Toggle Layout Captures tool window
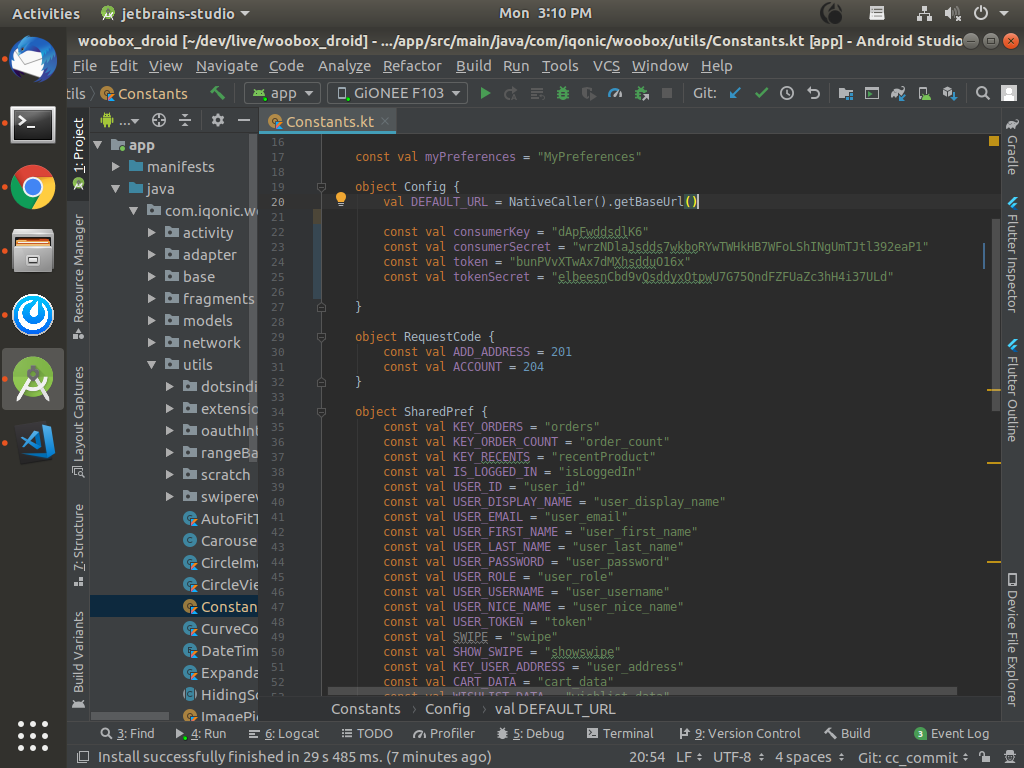This screenshot has height=768, width=1024. (78, 421)
